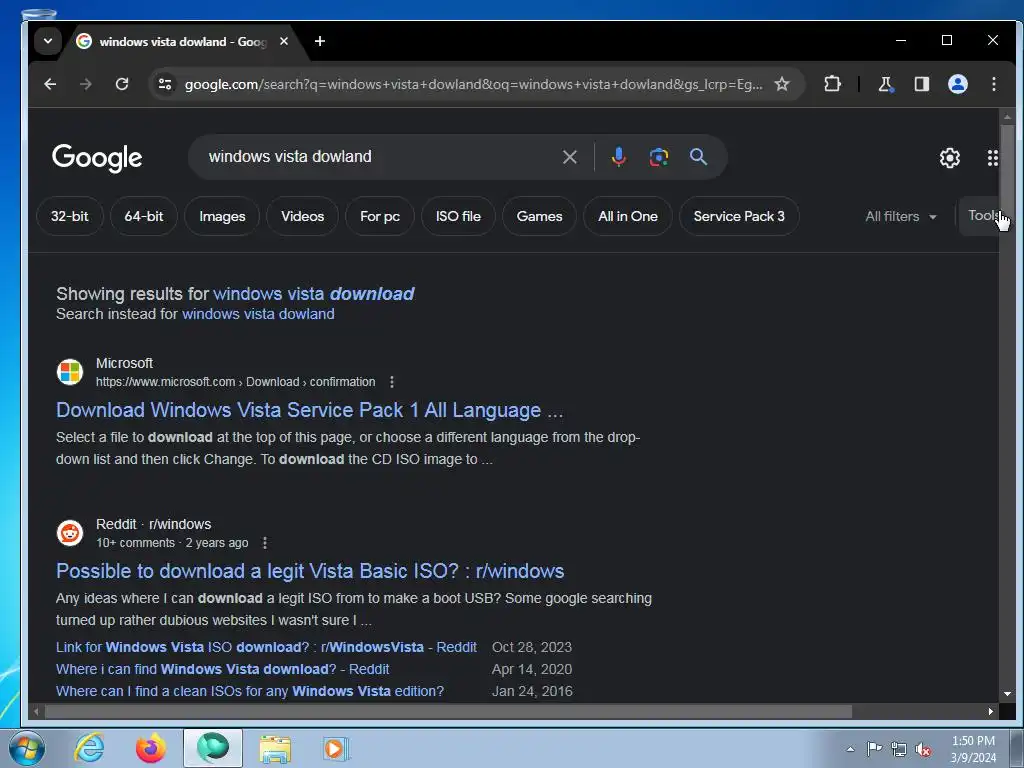Search by image with Google Lens
This screenshot has width=1024, height=768.
pos(658,157)
